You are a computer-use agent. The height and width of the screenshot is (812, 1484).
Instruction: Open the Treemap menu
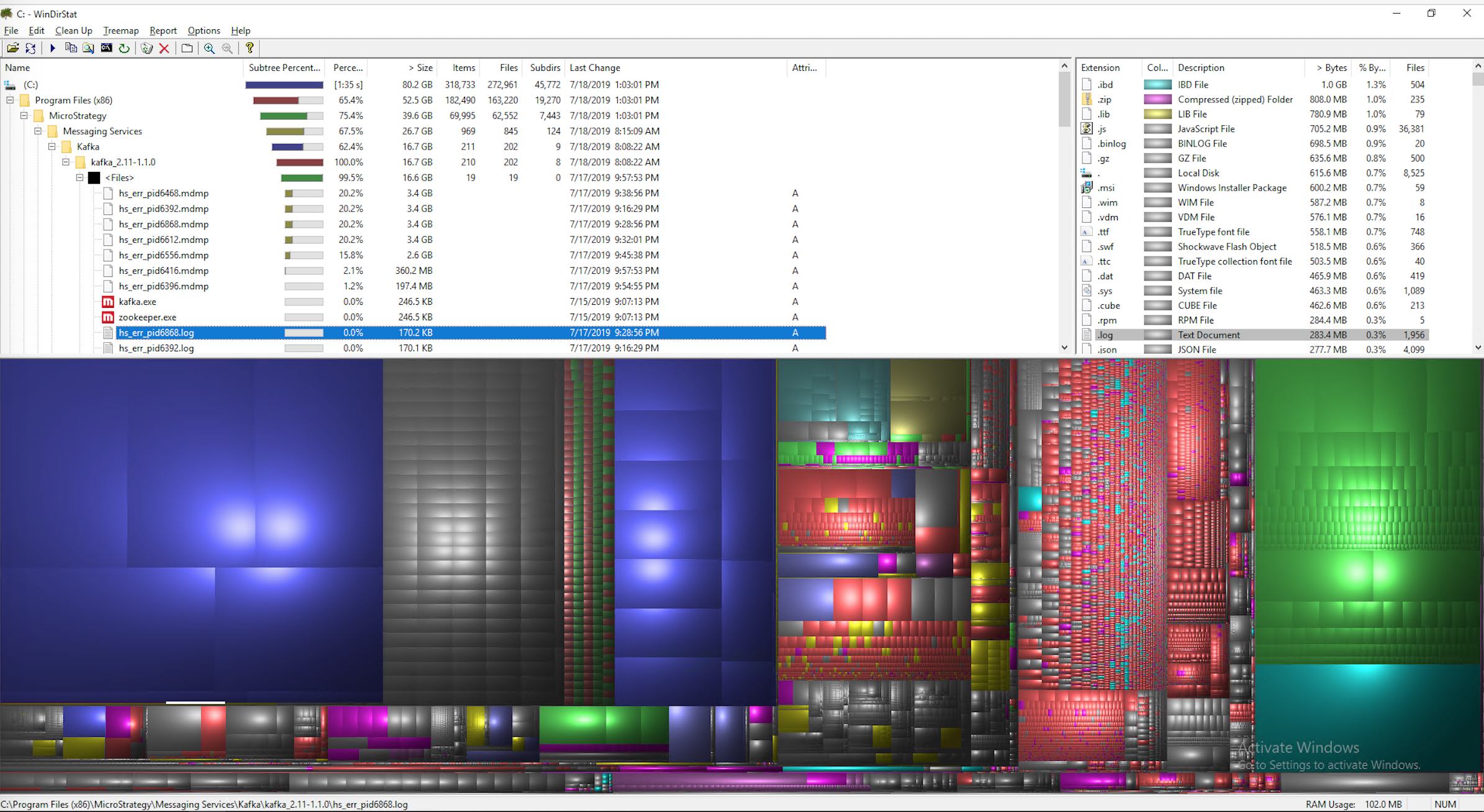(120, 30)
